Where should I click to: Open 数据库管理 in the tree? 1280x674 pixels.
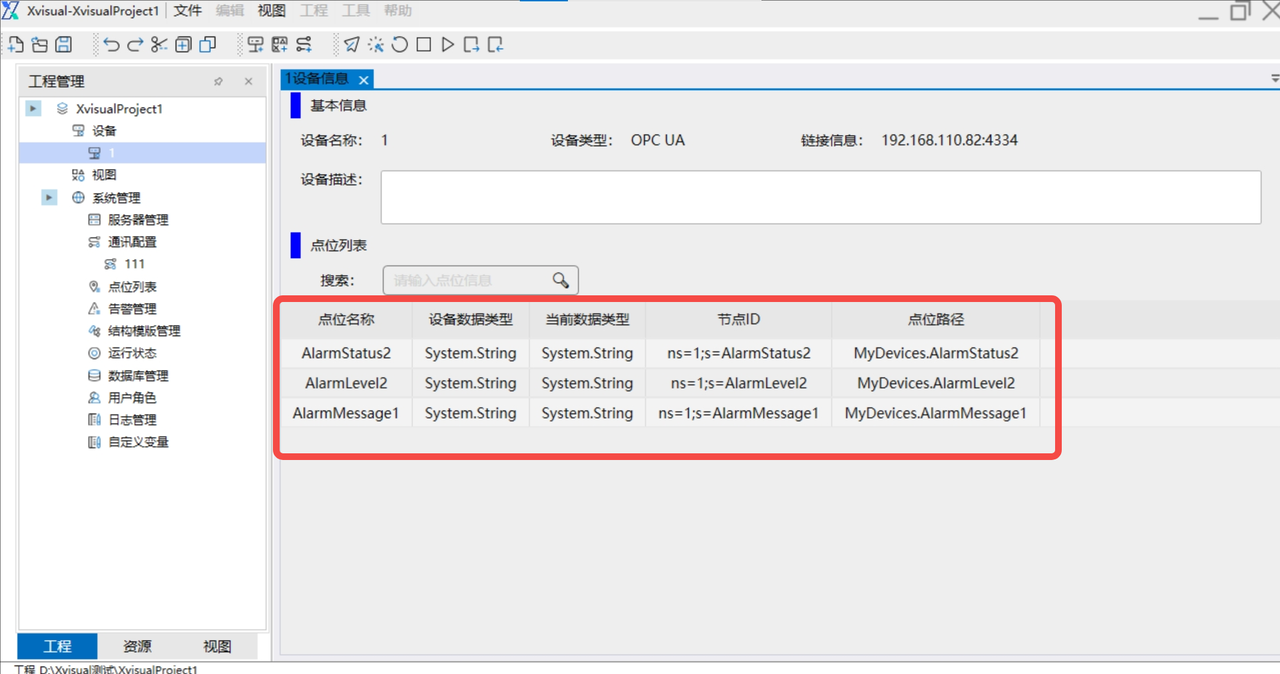click(x=138, y=376)
